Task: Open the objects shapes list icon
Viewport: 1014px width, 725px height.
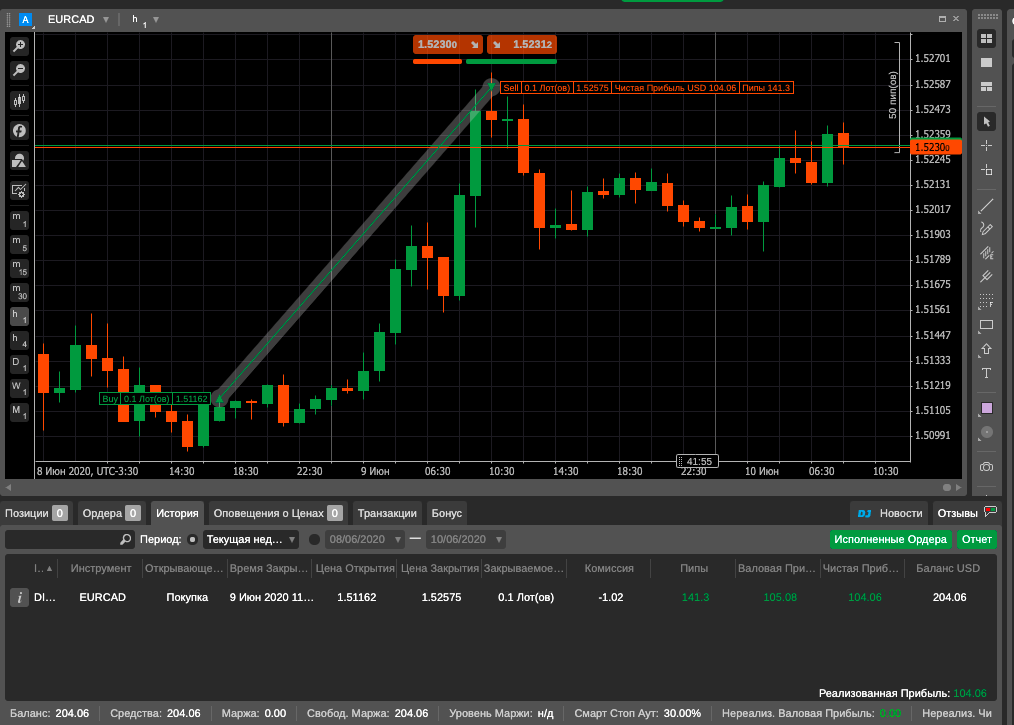Action: point(19,160)
